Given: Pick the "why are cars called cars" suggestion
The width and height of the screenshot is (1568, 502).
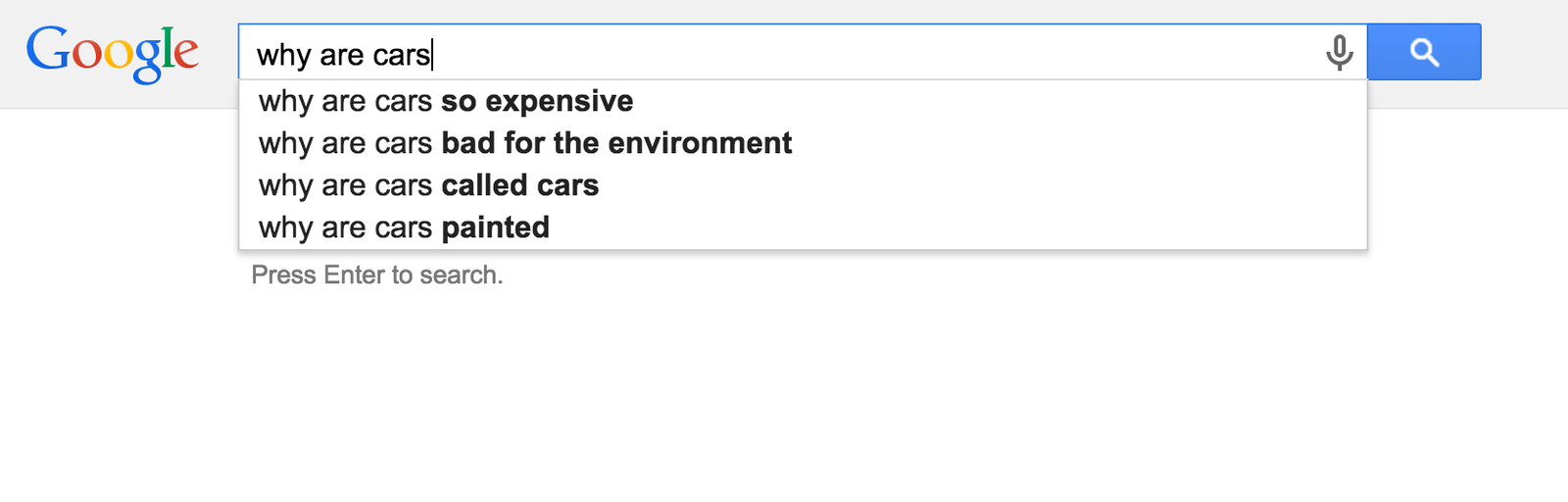Looking at the screenshot, I should point(428,185).
